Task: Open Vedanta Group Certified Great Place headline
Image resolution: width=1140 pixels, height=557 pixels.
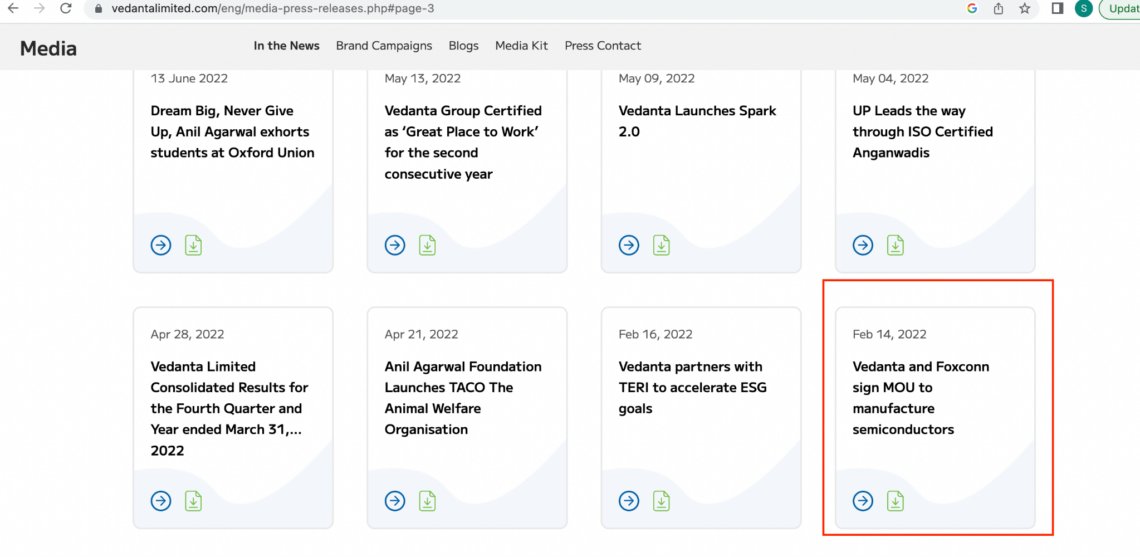Action: click(x=463, y=143)
